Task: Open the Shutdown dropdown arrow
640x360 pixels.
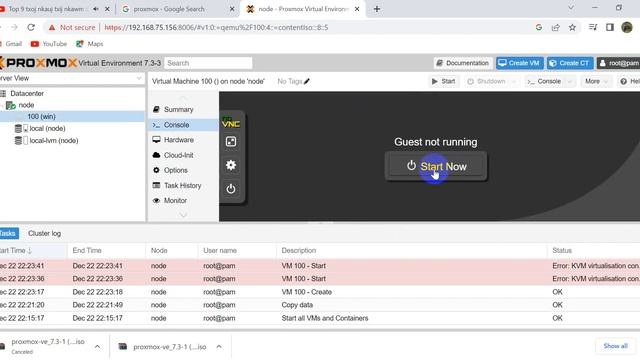Action: pos(514,82)
